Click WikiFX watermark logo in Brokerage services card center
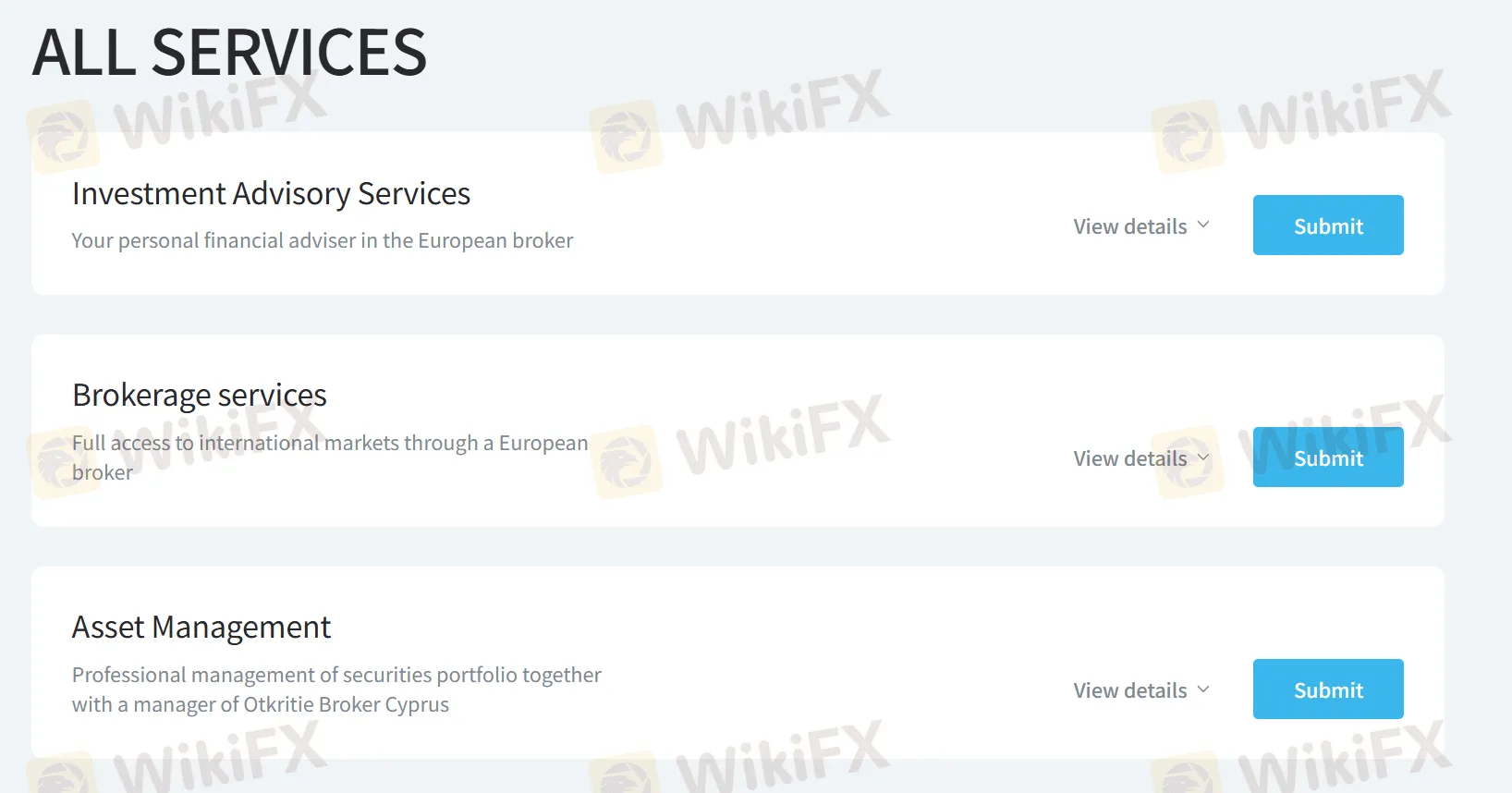 pos(740,446)
